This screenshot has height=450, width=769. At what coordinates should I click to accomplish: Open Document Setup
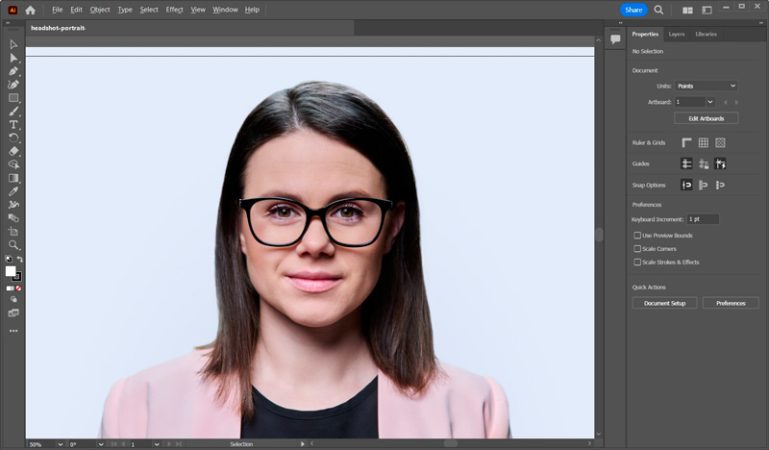(x=664, y=303)
